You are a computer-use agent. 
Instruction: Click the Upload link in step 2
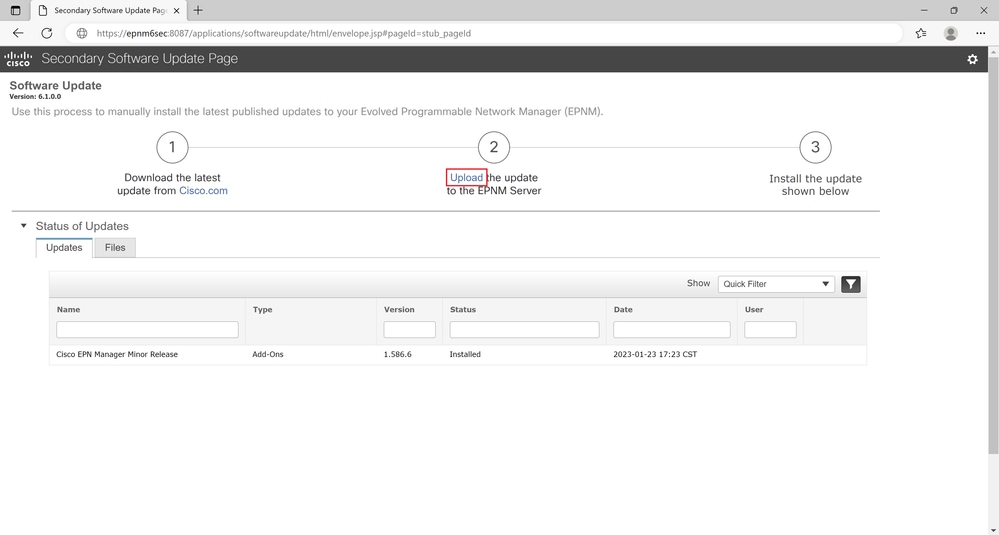[466, 178]
